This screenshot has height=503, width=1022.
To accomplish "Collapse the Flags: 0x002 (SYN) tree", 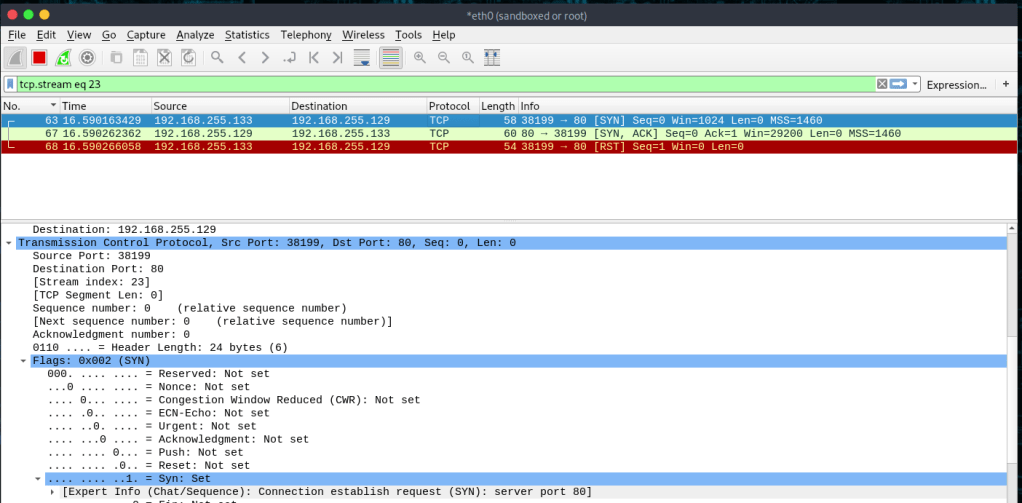I will (x=23, y=360).
